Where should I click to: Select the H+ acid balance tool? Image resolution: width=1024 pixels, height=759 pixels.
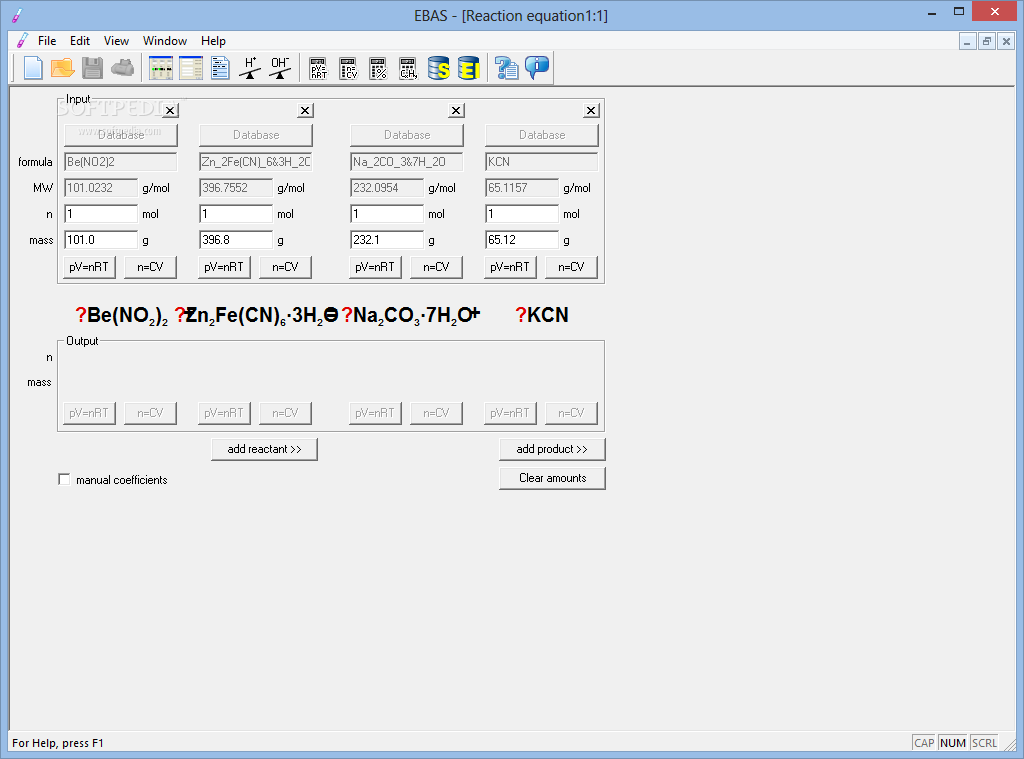point(250,68)
